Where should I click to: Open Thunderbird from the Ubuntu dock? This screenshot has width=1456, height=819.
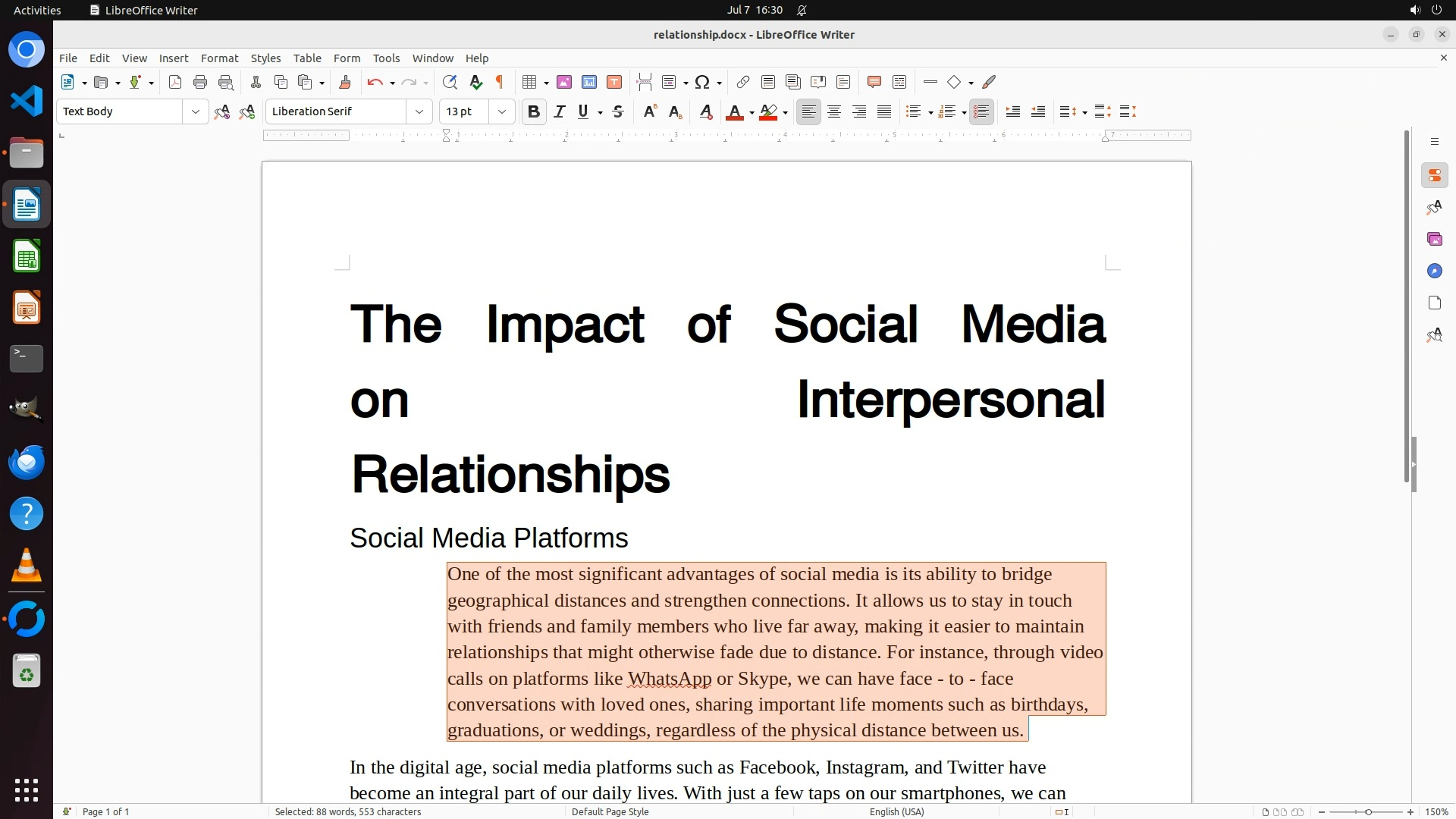(27, 462)
